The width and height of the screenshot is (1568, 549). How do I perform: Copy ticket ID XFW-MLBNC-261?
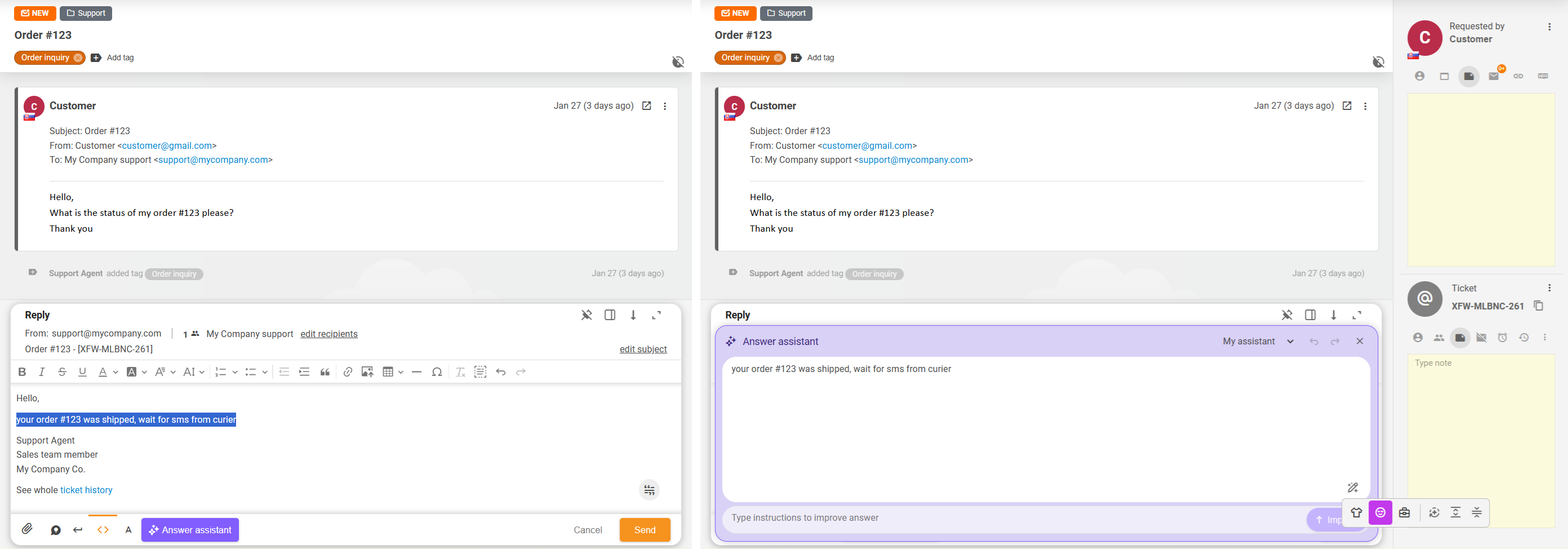(1538, 306)
